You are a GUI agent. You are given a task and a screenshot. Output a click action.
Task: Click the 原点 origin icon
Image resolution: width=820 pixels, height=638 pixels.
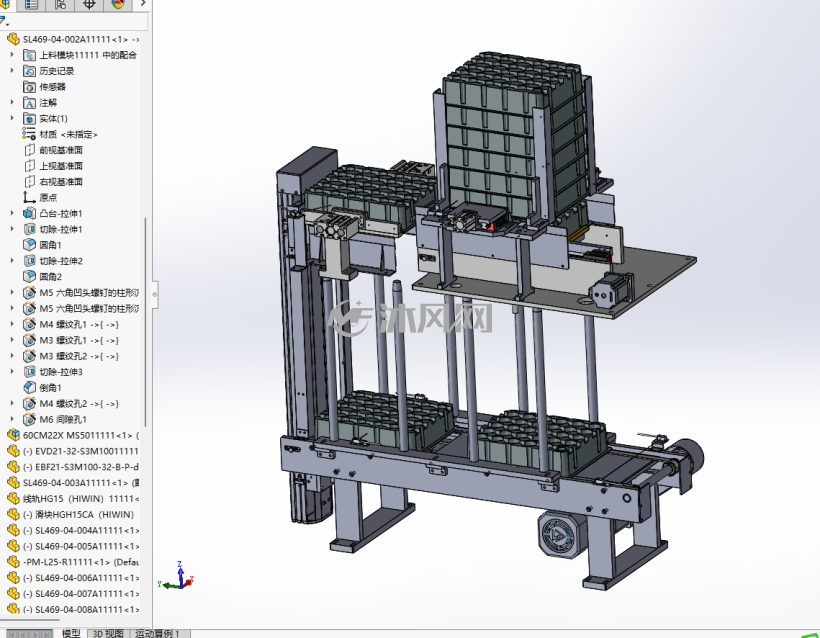[29, 197]
